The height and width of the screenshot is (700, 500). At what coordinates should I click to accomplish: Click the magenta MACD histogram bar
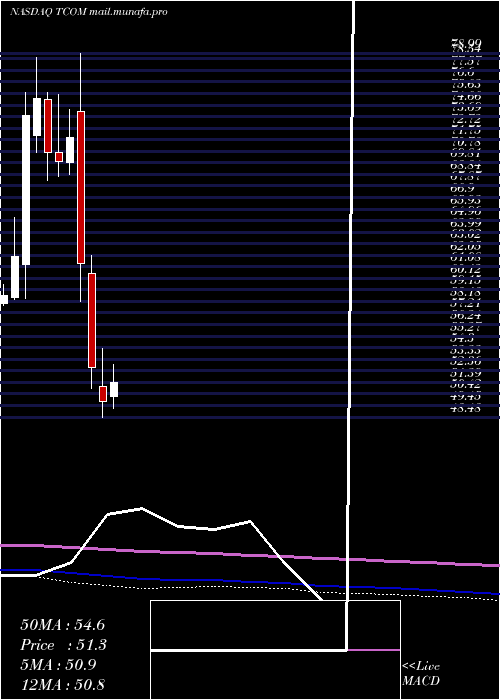click(374, 650)
